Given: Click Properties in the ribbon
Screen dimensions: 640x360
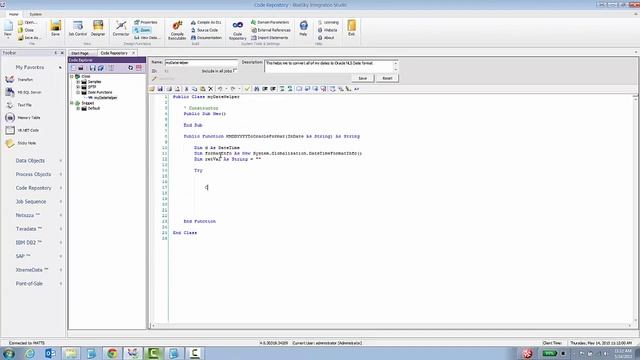Looking at the screenshot, I should tap(146, 22).
